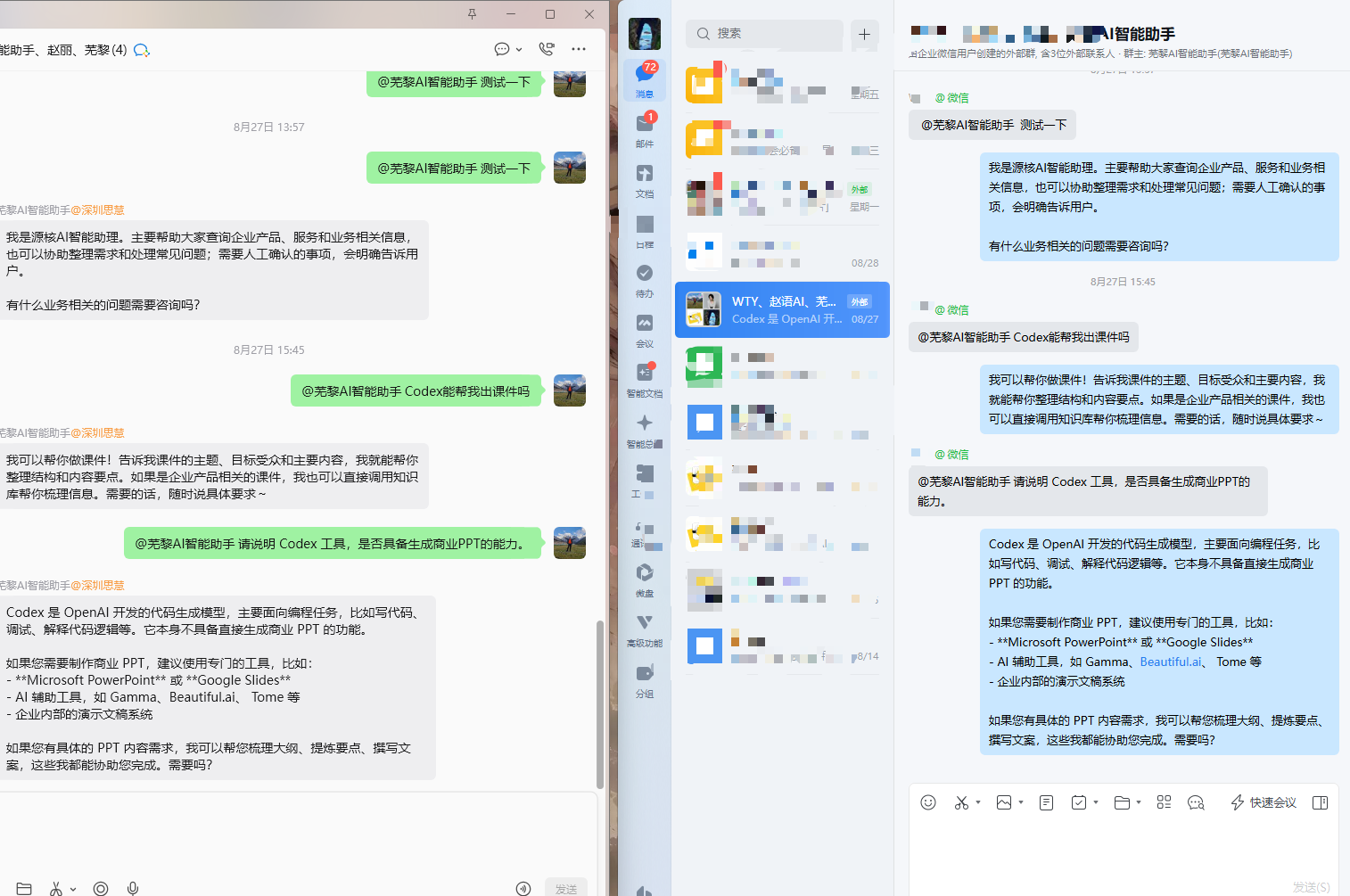Toggle the side panel icon in WeCom toolbar

point(1321,802)
